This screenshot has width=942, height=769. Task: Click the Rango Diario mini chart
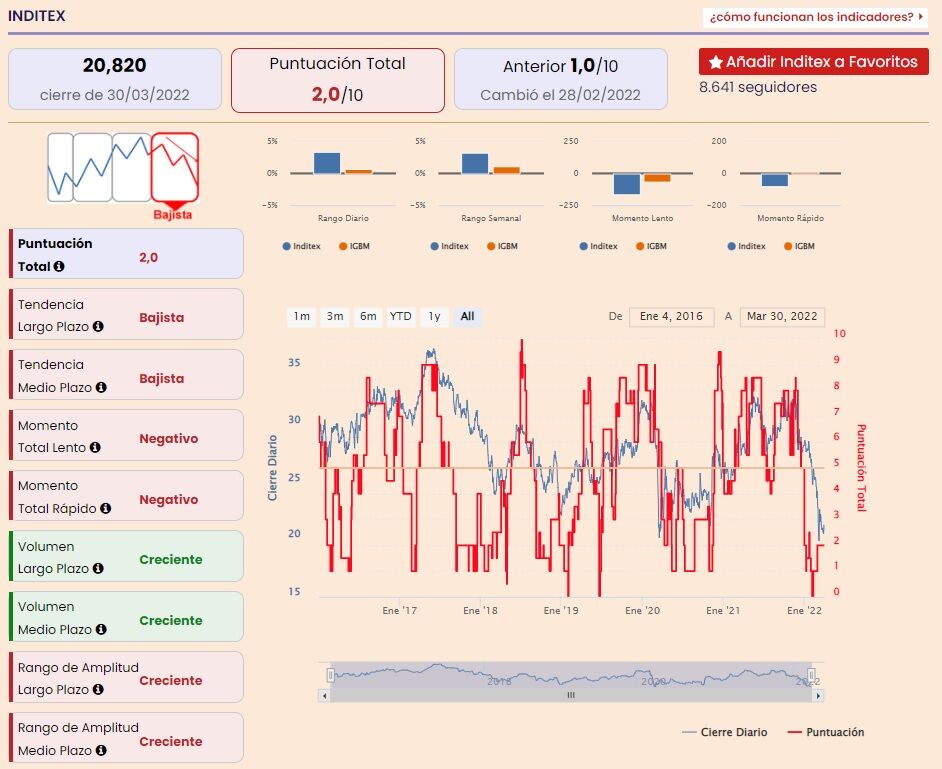click(343, 173)
